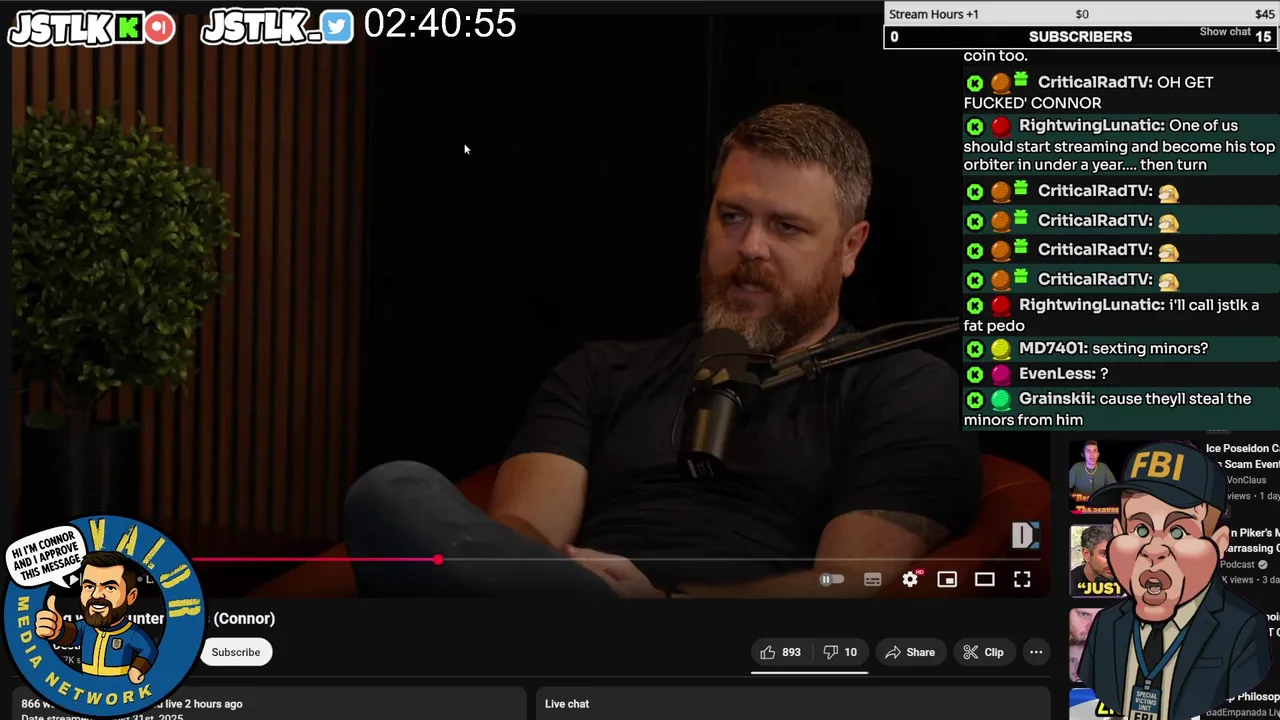1280x720 pixels.
Task: Click RightwingLunatic's red chat avatar on the streaming message
Action: pos(1001,126)
